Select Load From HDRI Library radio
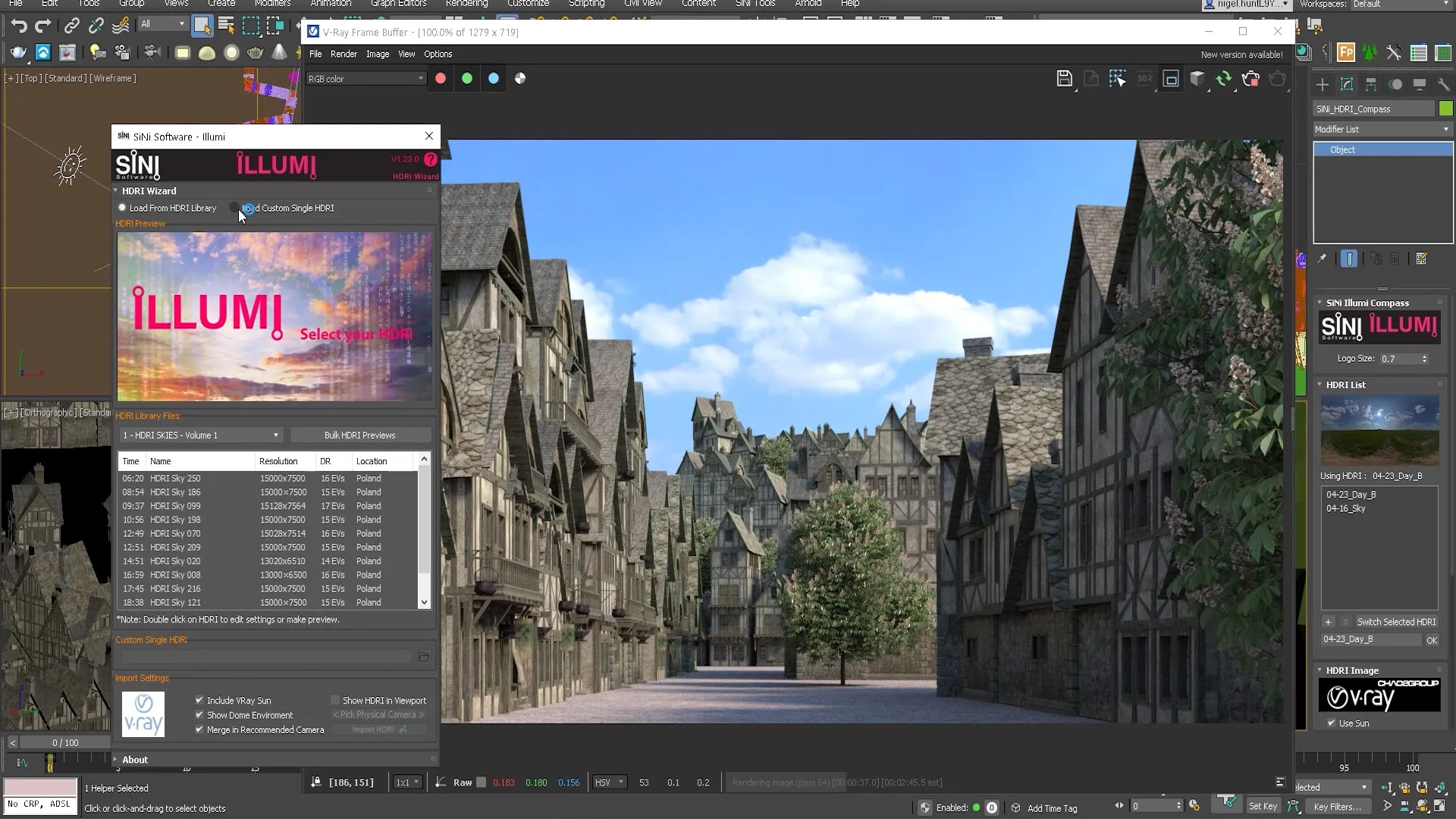This screenshot has width=1456, height=819. pos(122,208)
